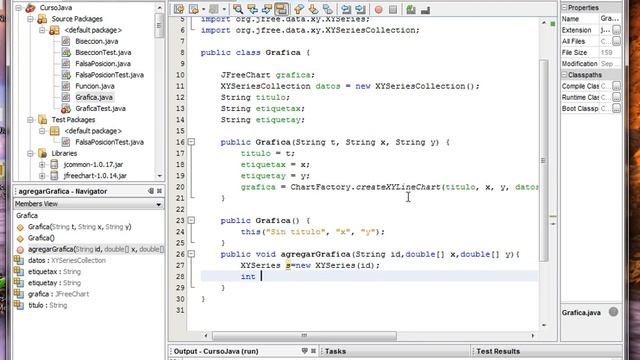
Task: Select Grafica.java in the project tree
Action: [93, 97]
